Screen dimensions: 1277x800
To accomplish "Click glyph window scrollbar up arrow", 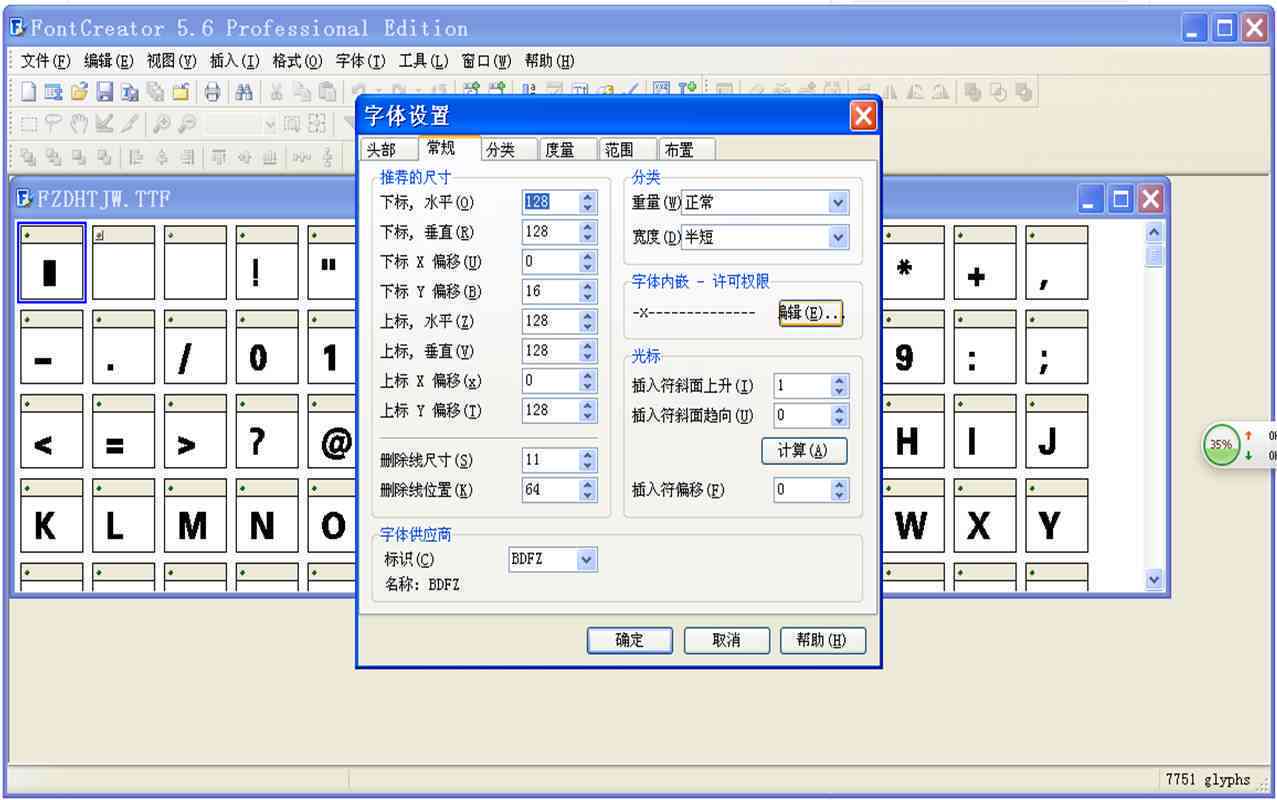I will click(x=1154, y=231).
